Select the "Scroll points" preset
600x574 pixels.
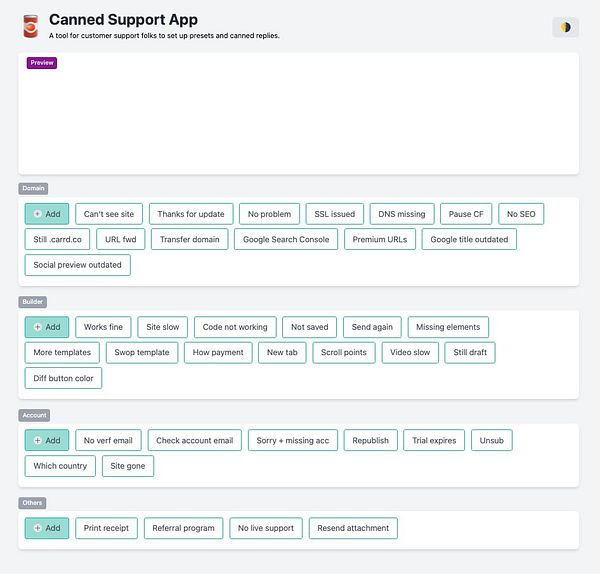point(344,352)
